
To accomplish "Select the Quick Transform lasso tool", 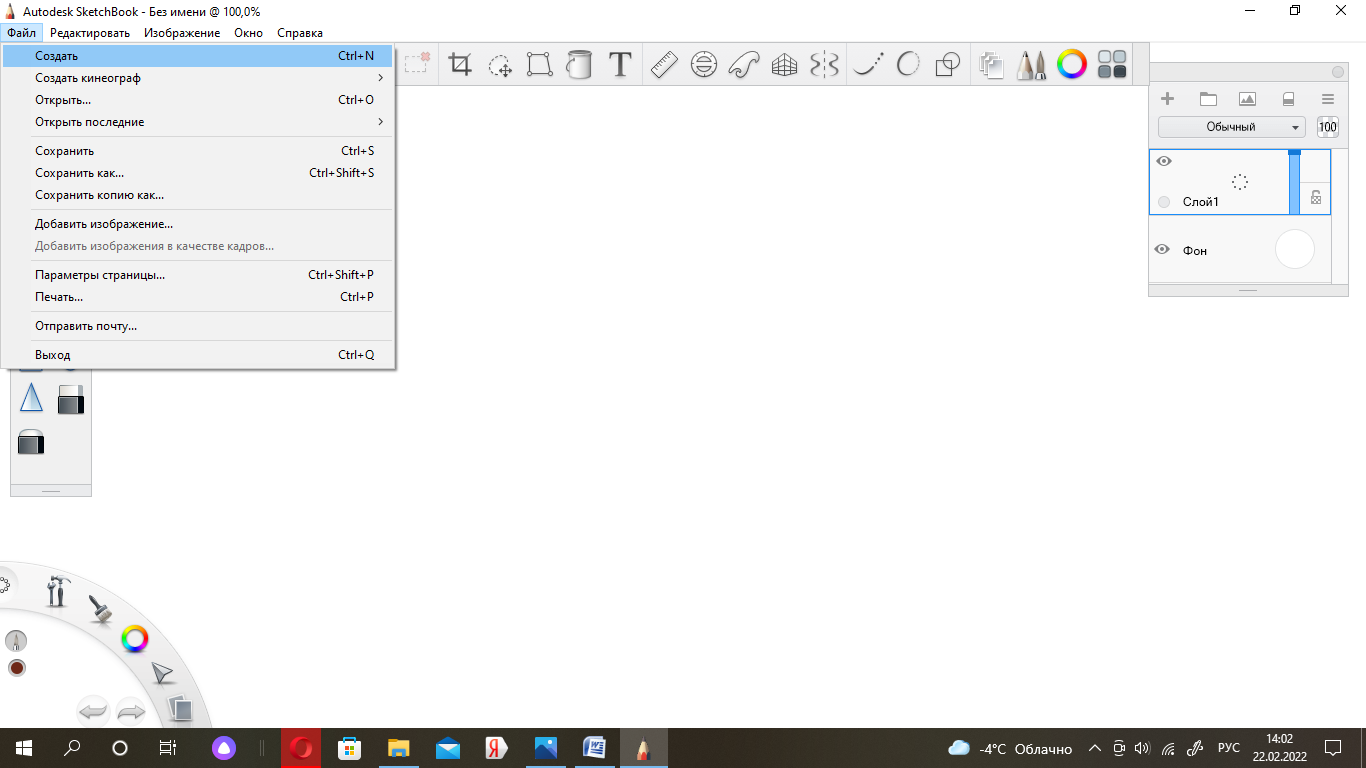I will [x=500, y=65].
